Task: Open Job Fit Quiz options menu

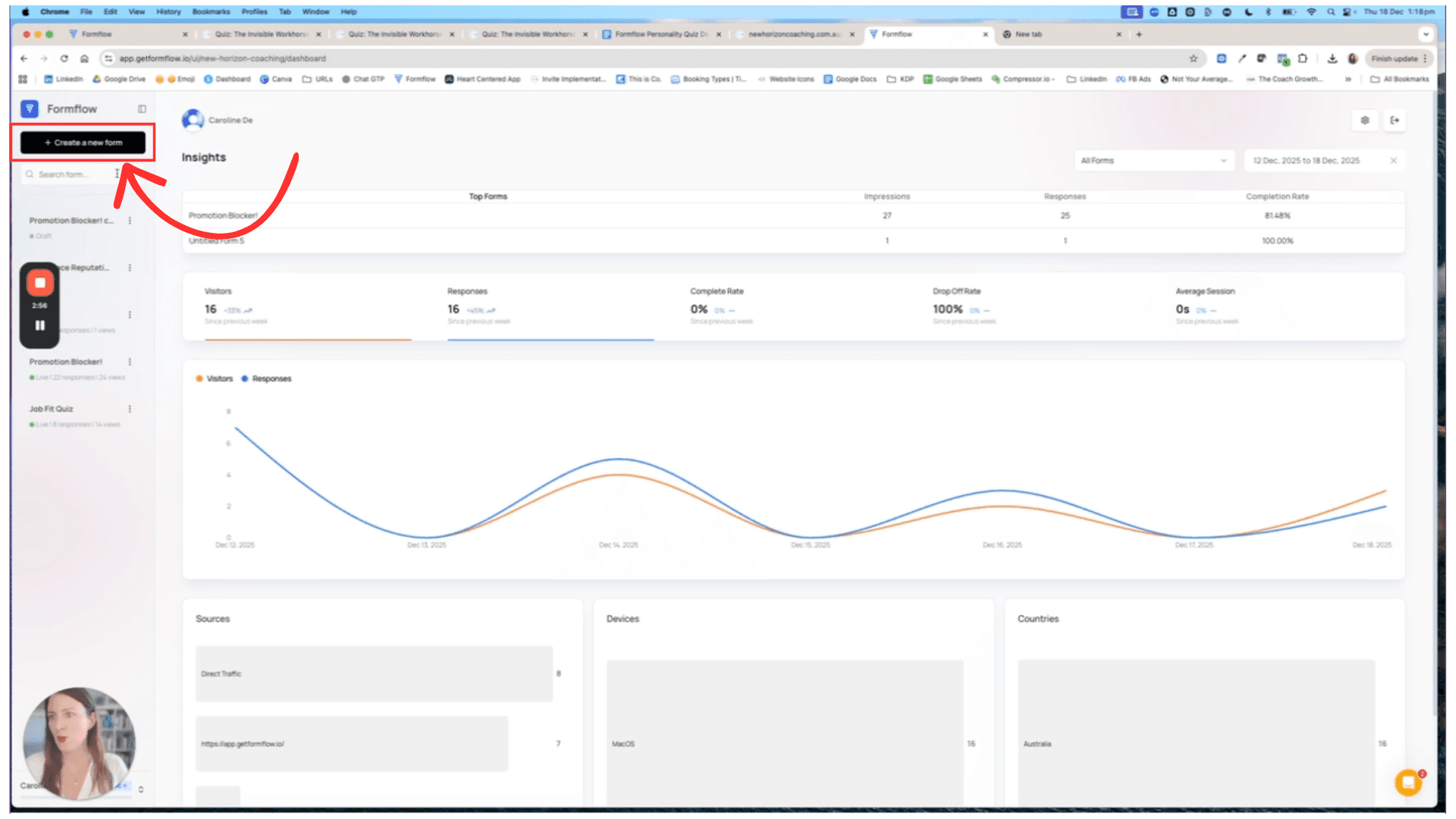Action: [130, 409]
